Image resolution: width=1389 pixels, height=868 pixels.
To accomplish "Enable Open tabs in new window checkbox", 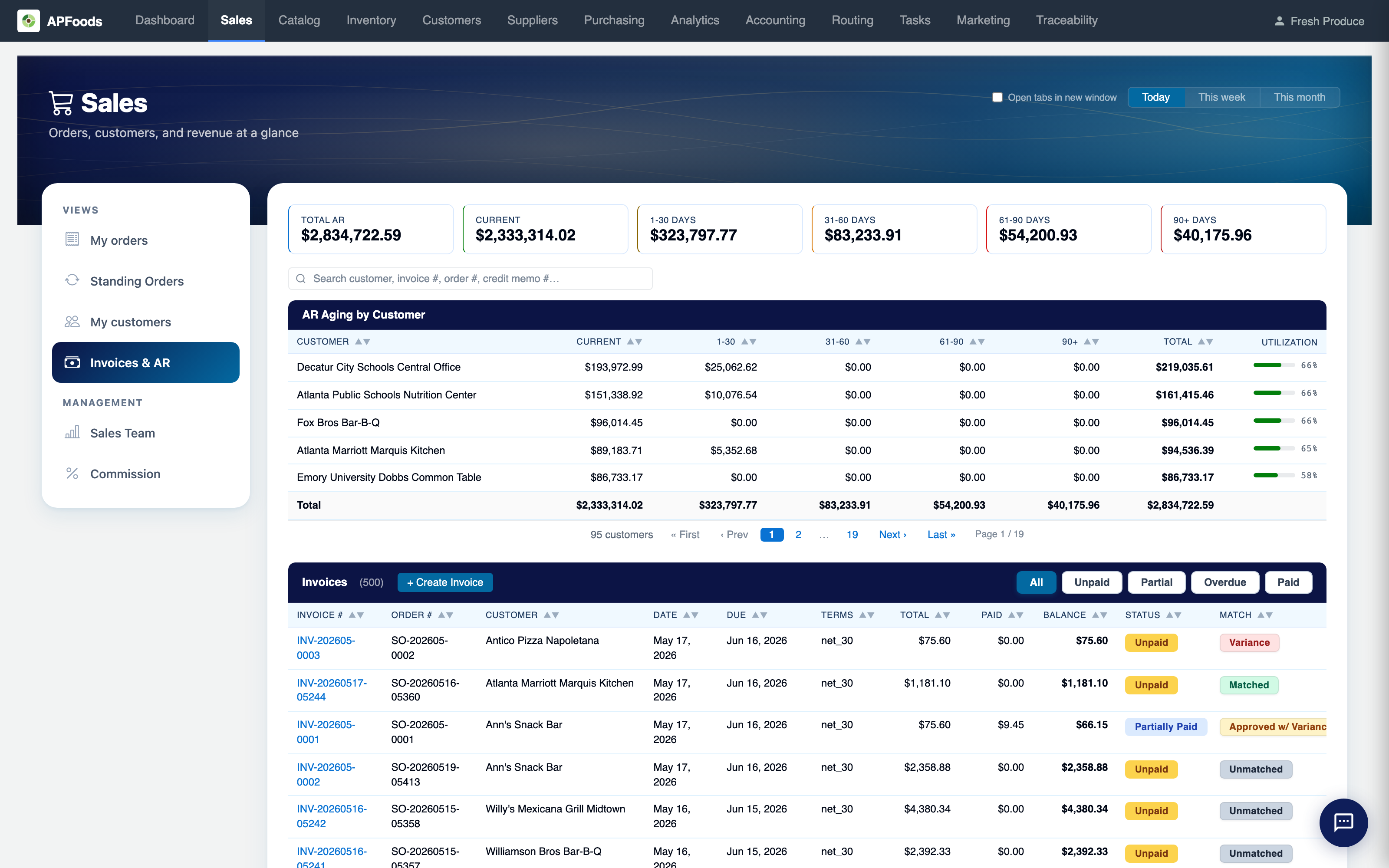I will [997, 97].
